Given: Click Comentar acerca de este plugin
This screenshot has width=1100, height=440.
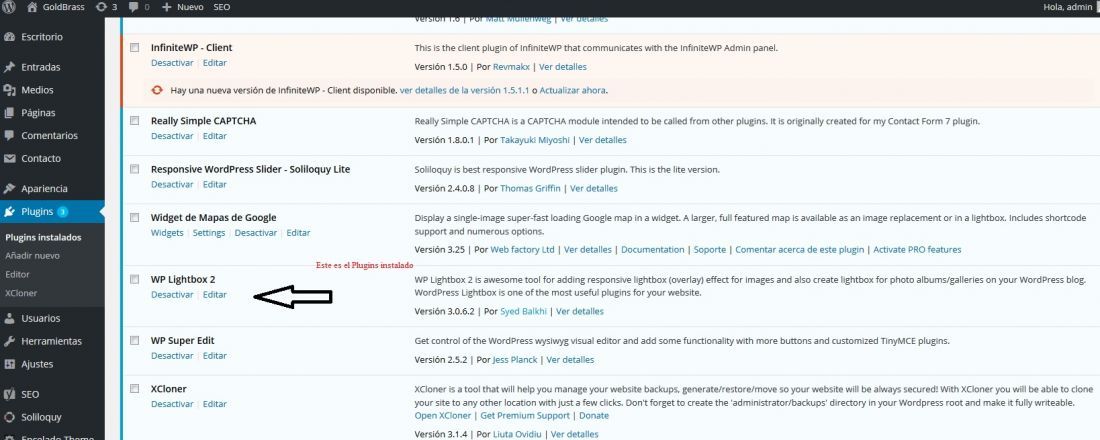Looking at the screenshot, I should click(800, 249).
